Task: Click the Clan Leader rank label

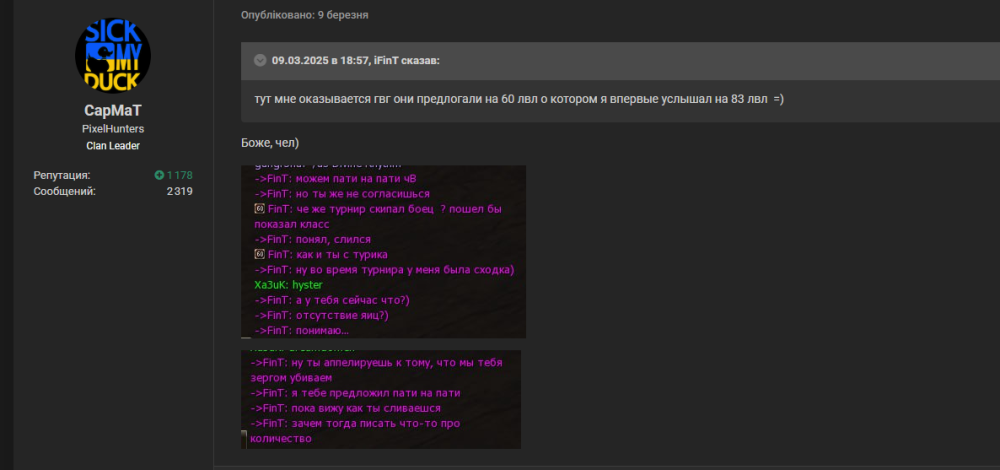Action: [x=113, y=145]
